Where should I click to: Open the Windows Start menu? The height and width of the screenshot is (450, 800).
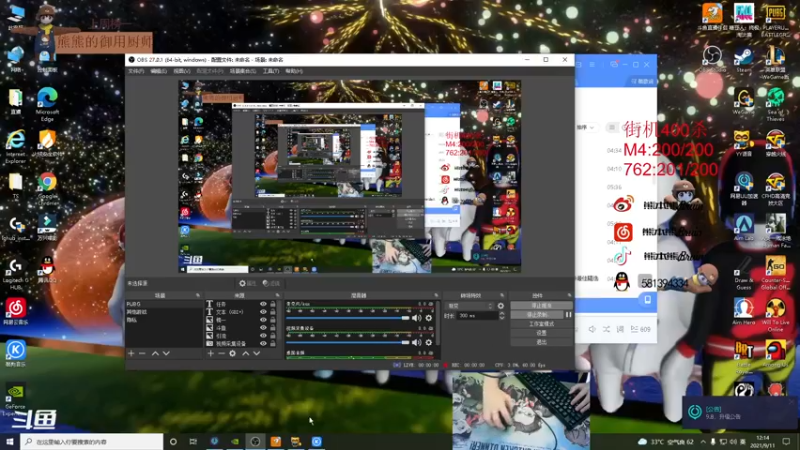[10, 441]
